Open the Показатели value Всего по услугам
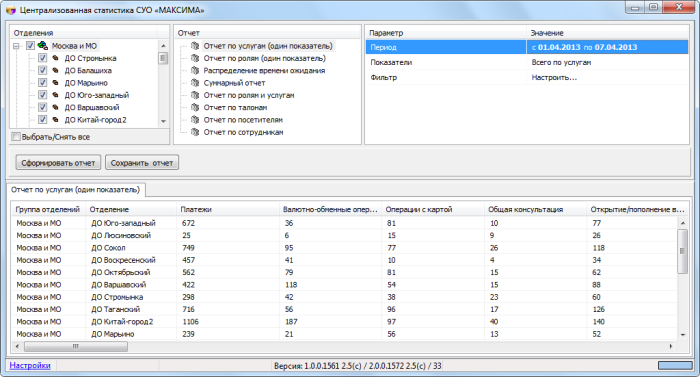The width and height of the screenshot is (700, 377). 607,63
